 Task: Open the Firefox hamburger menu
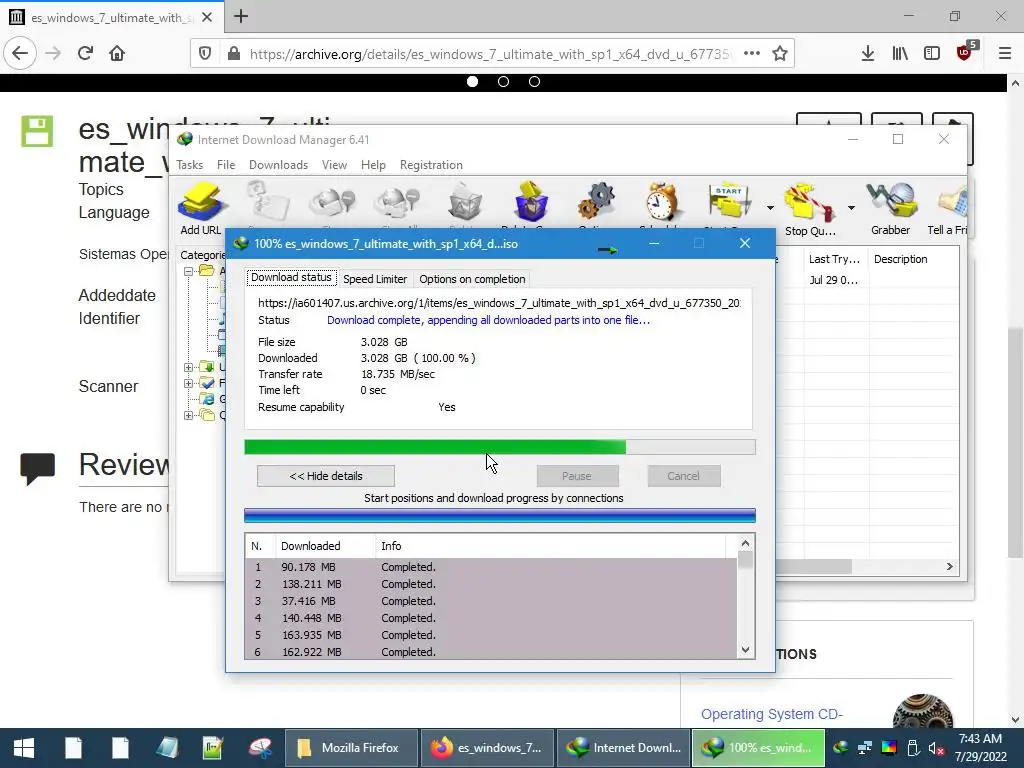coord(1005,54)
